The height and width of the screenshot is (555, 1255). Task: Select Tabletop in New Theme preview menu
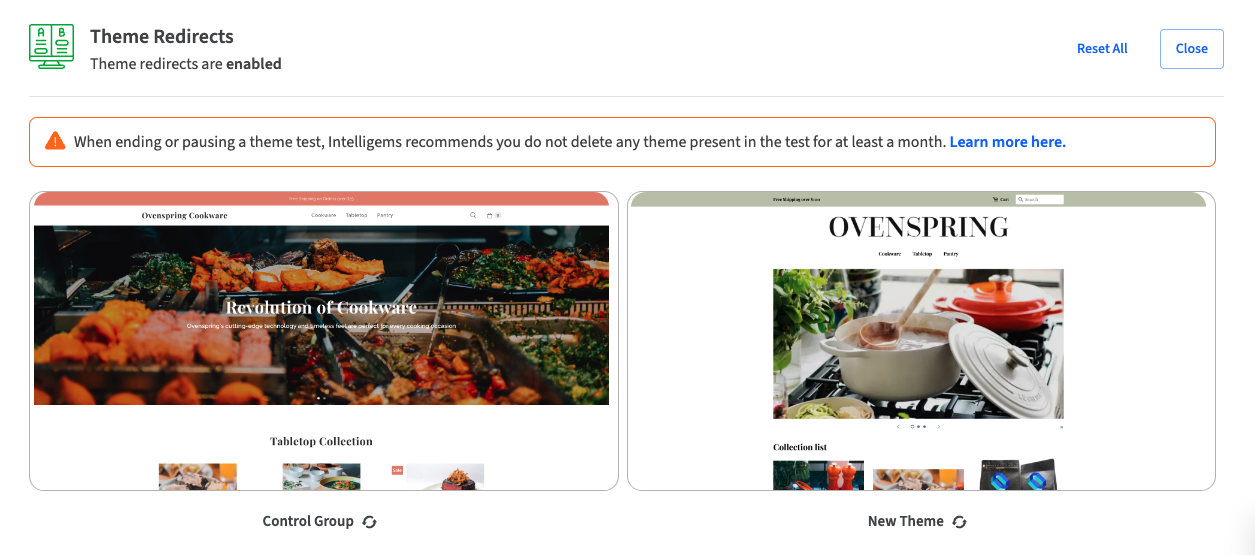coord(922,254)
